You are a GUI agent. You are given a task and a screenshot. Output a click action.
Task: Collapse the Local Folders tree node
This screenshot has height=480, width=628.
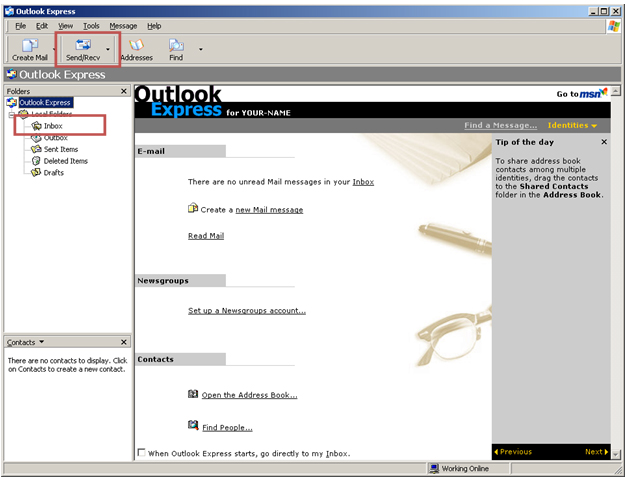[12, 115]
